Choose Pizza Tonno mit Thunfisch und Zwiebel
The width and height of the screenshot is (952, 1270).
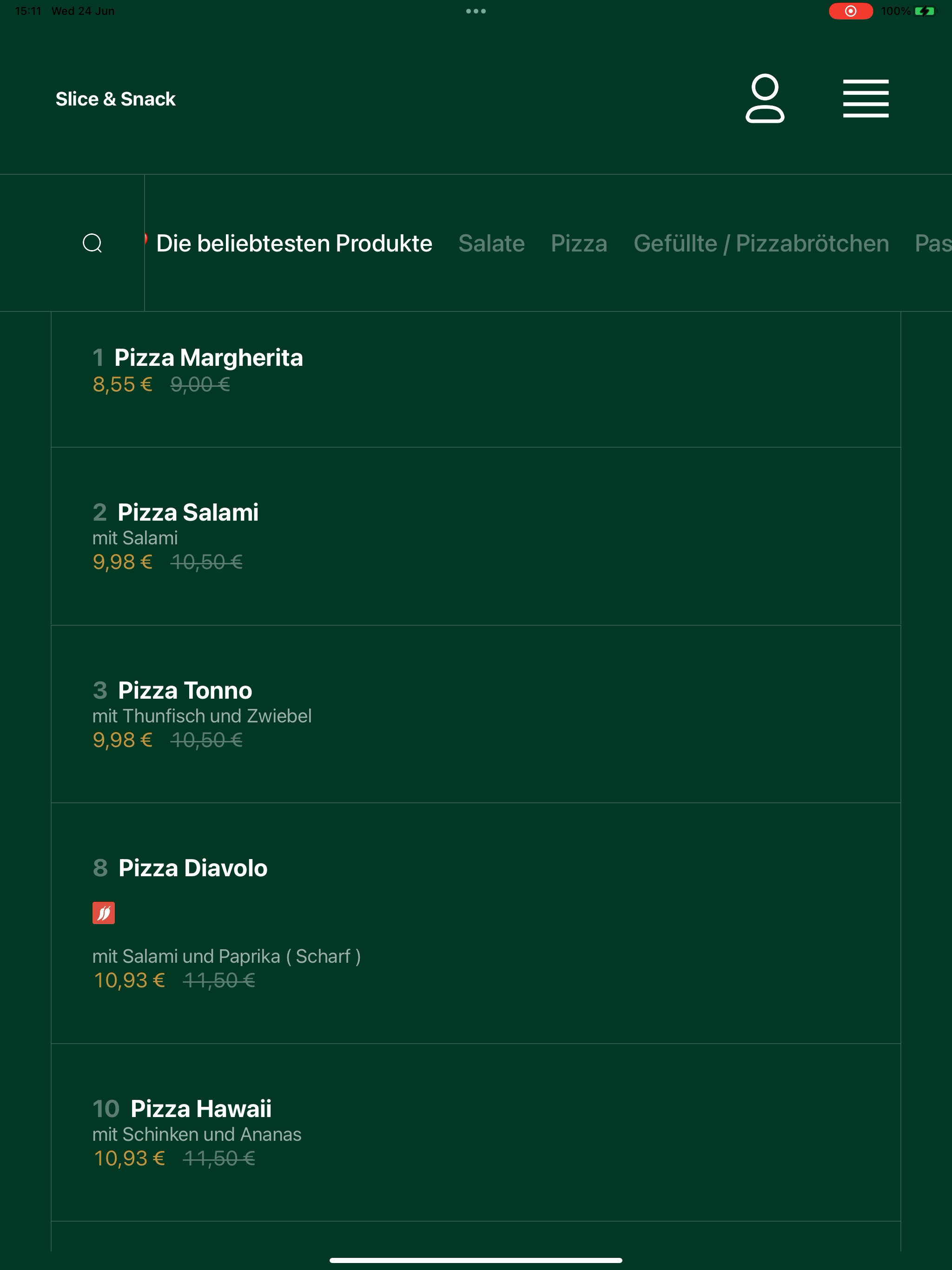(476, 714)
